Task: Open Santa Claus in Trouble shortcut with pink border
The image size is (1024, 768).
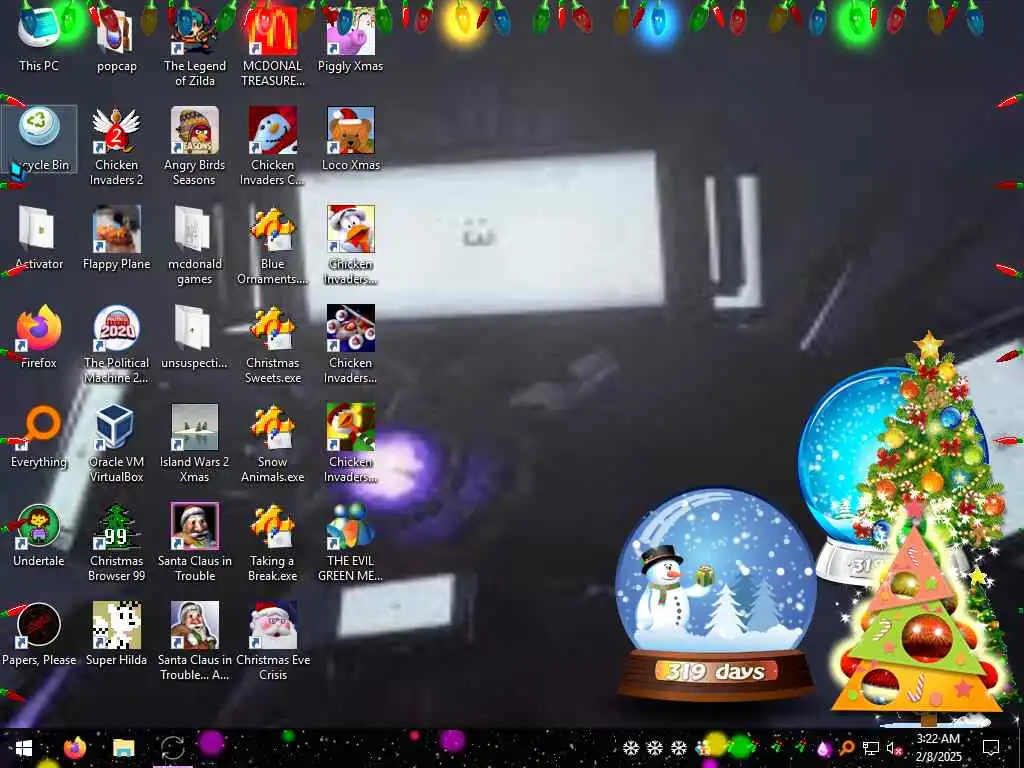Action: [x=195, y=542]
